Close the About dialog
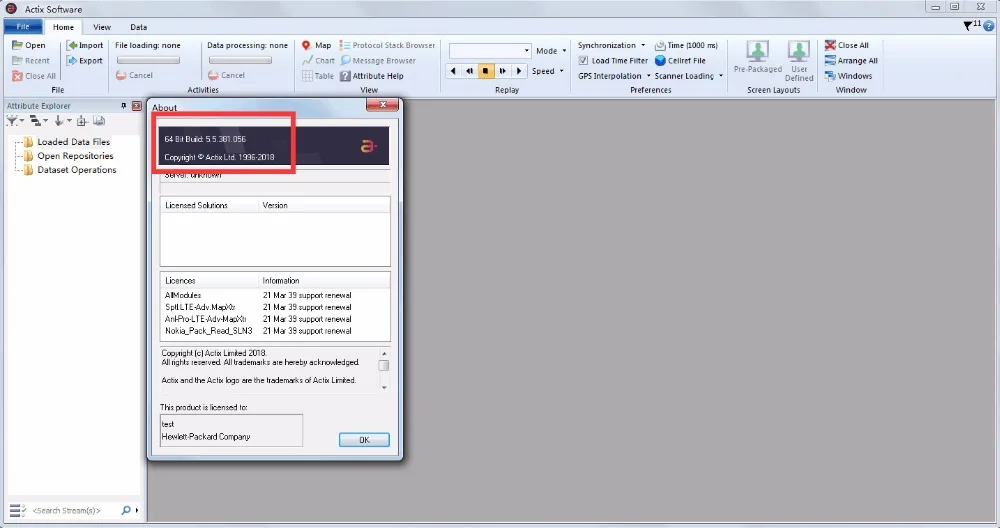The height and width of the screenshot is (528, 1000). tap(383, 105)
